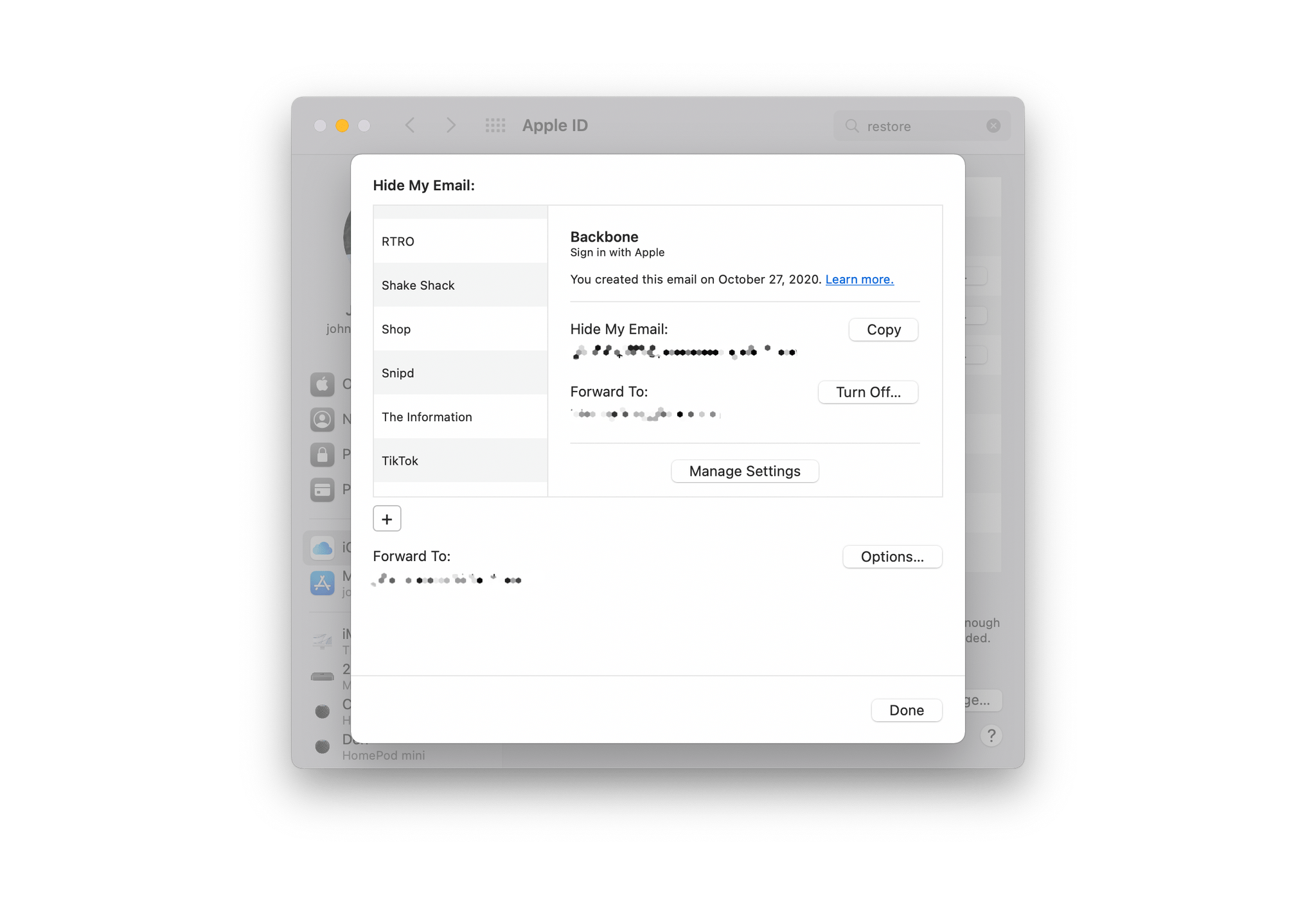1316x905 pixels.
Task: Select the padlock sidebar icon
Action: (323, 454)
